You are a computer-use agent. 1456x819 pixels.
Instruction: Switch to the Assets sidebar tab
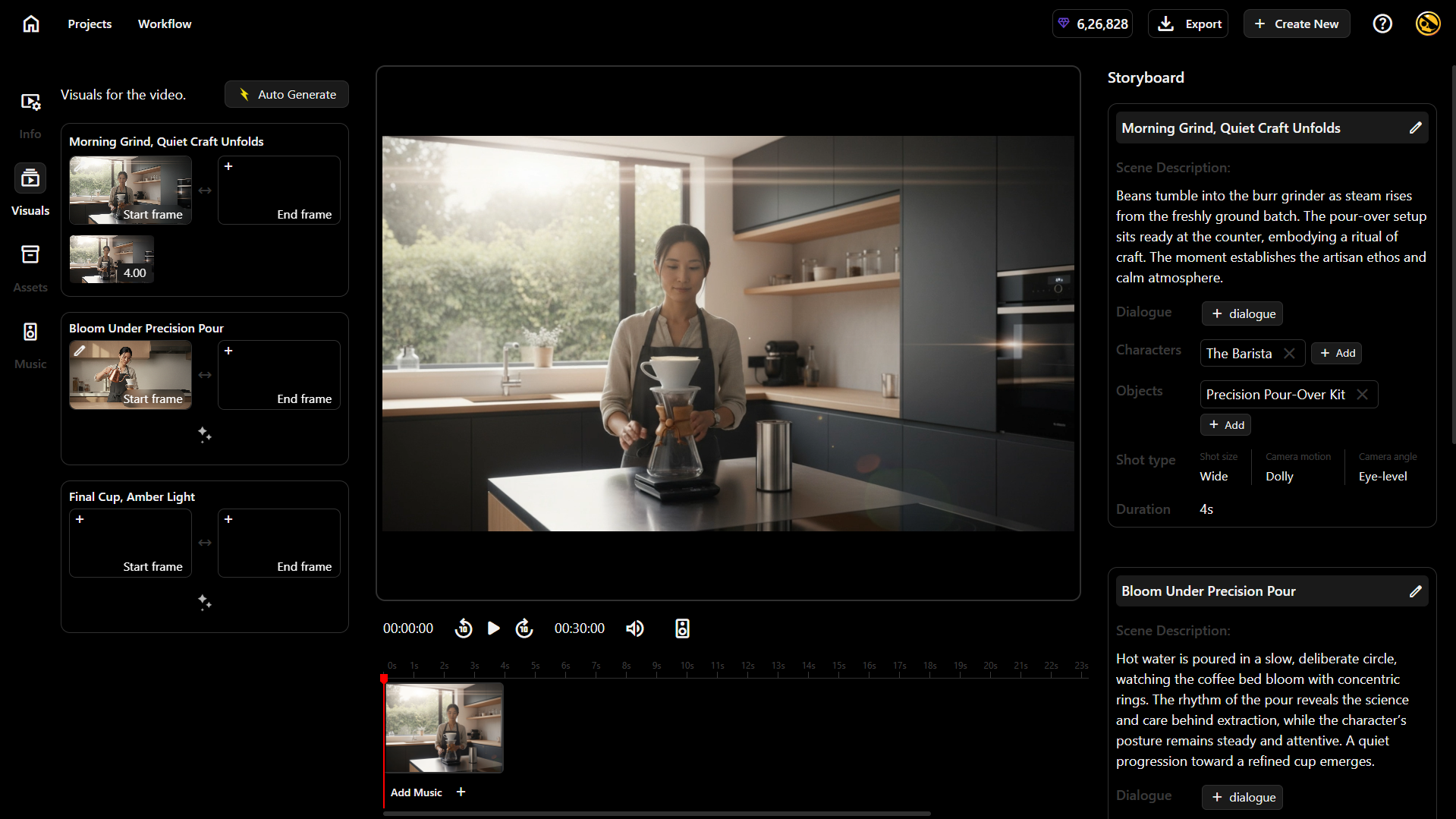pos(30,268)
